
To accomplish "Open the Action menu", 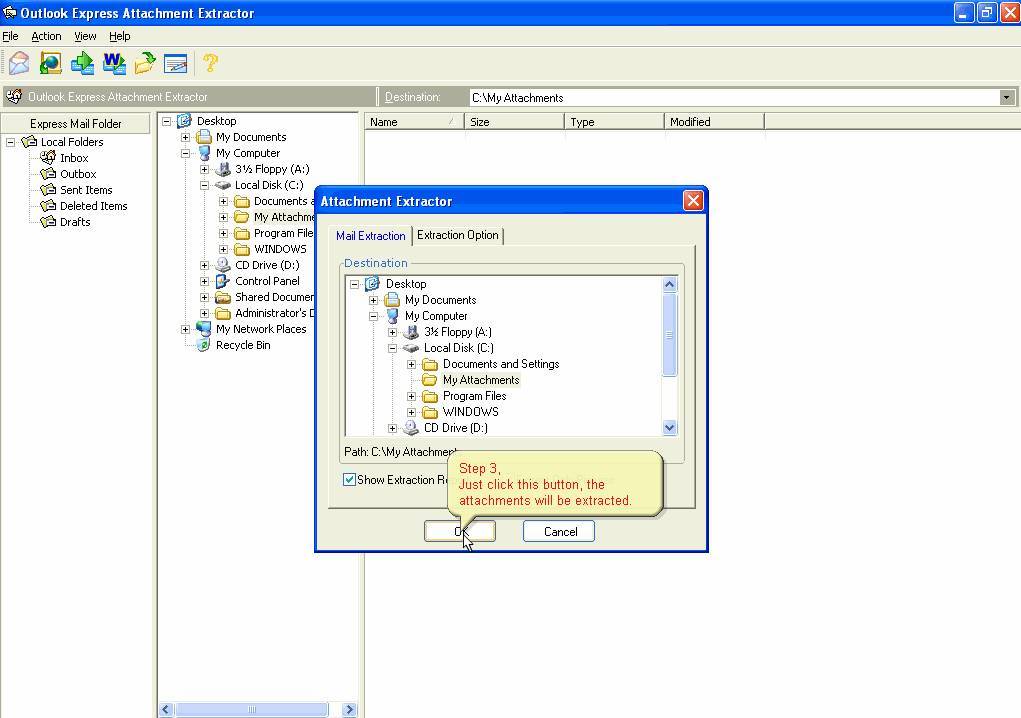I will click(46, 36).
